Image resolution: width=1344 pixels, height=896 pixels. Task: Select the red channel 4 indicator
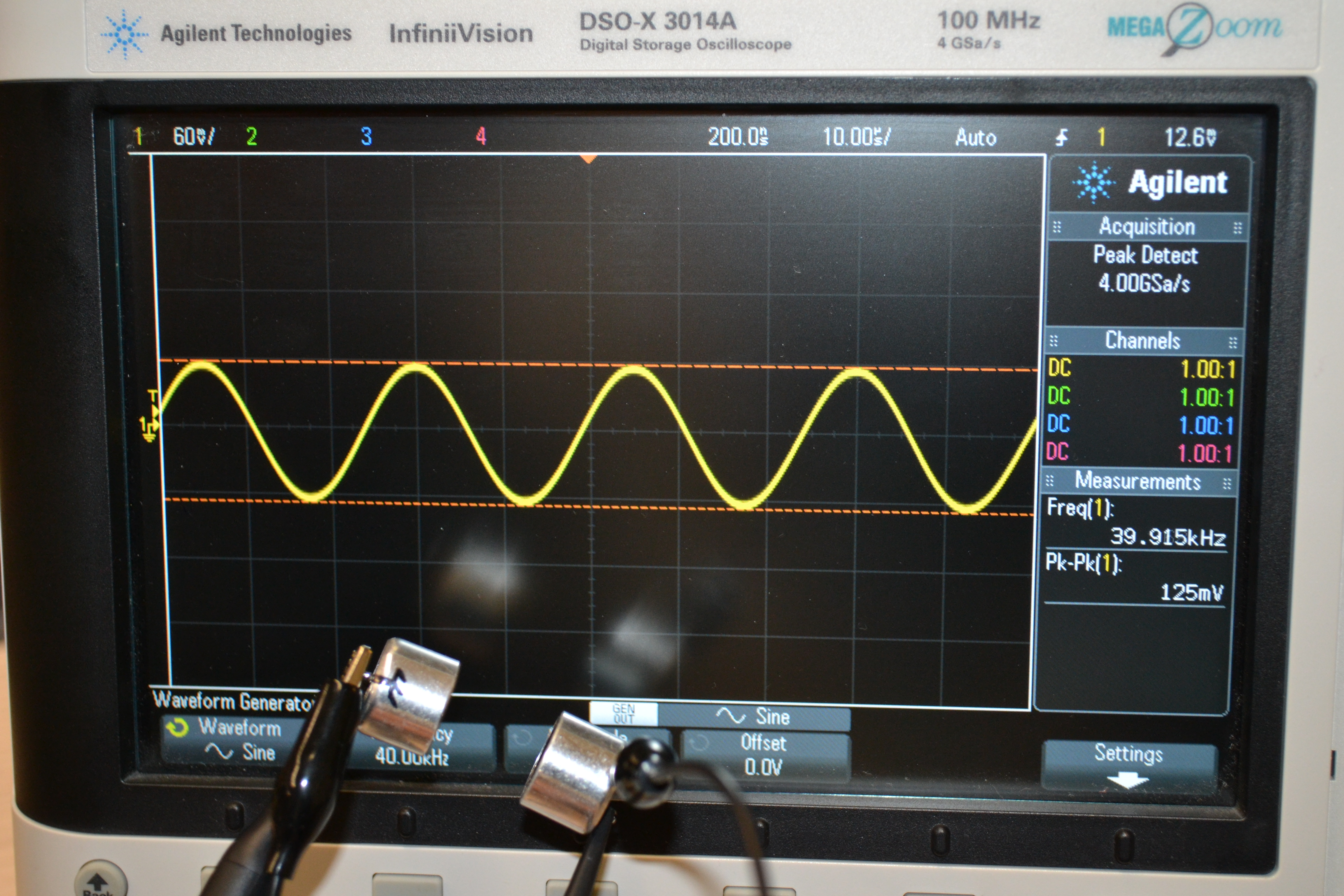pyautogui.click(x=481, y=136)
